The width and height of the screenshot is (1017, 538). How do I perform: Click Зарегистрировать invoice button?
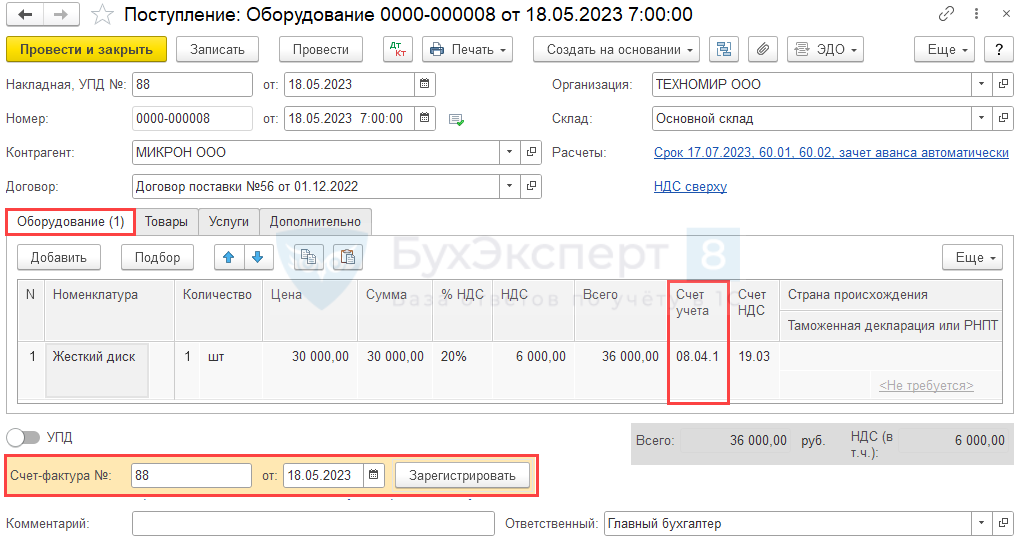[461, 476]
